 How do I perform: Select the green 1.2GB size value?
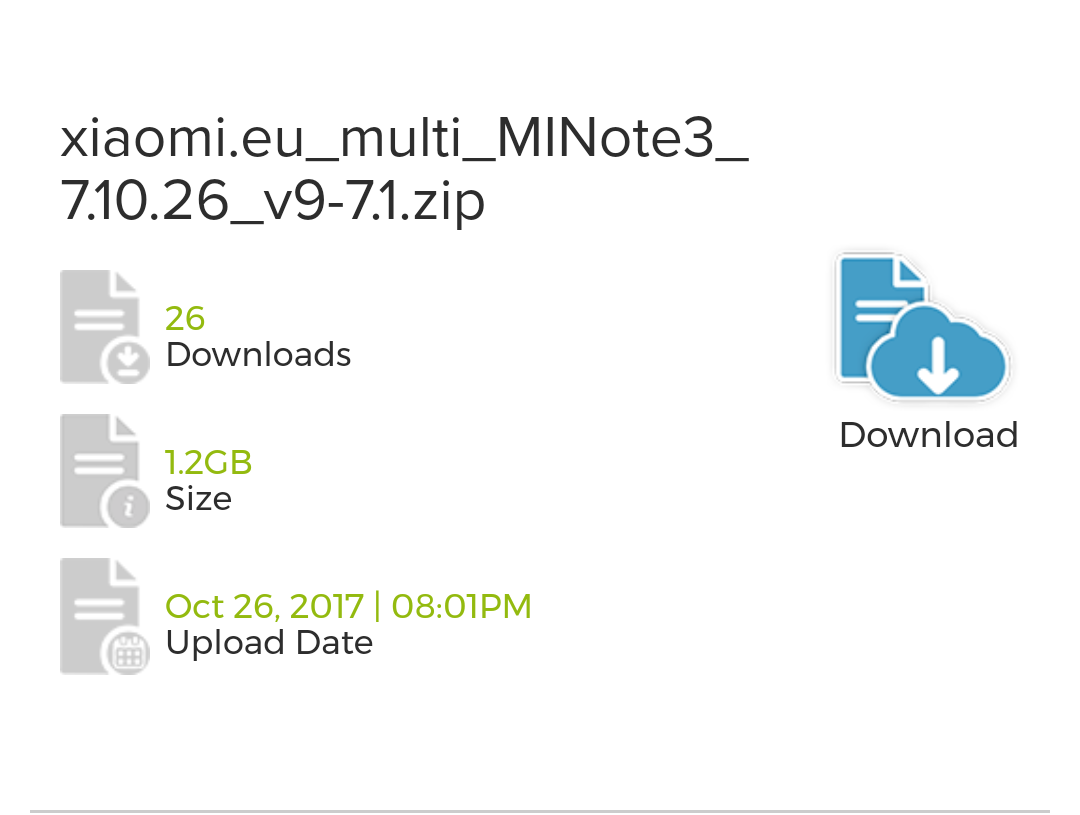[x=209, y=462]
